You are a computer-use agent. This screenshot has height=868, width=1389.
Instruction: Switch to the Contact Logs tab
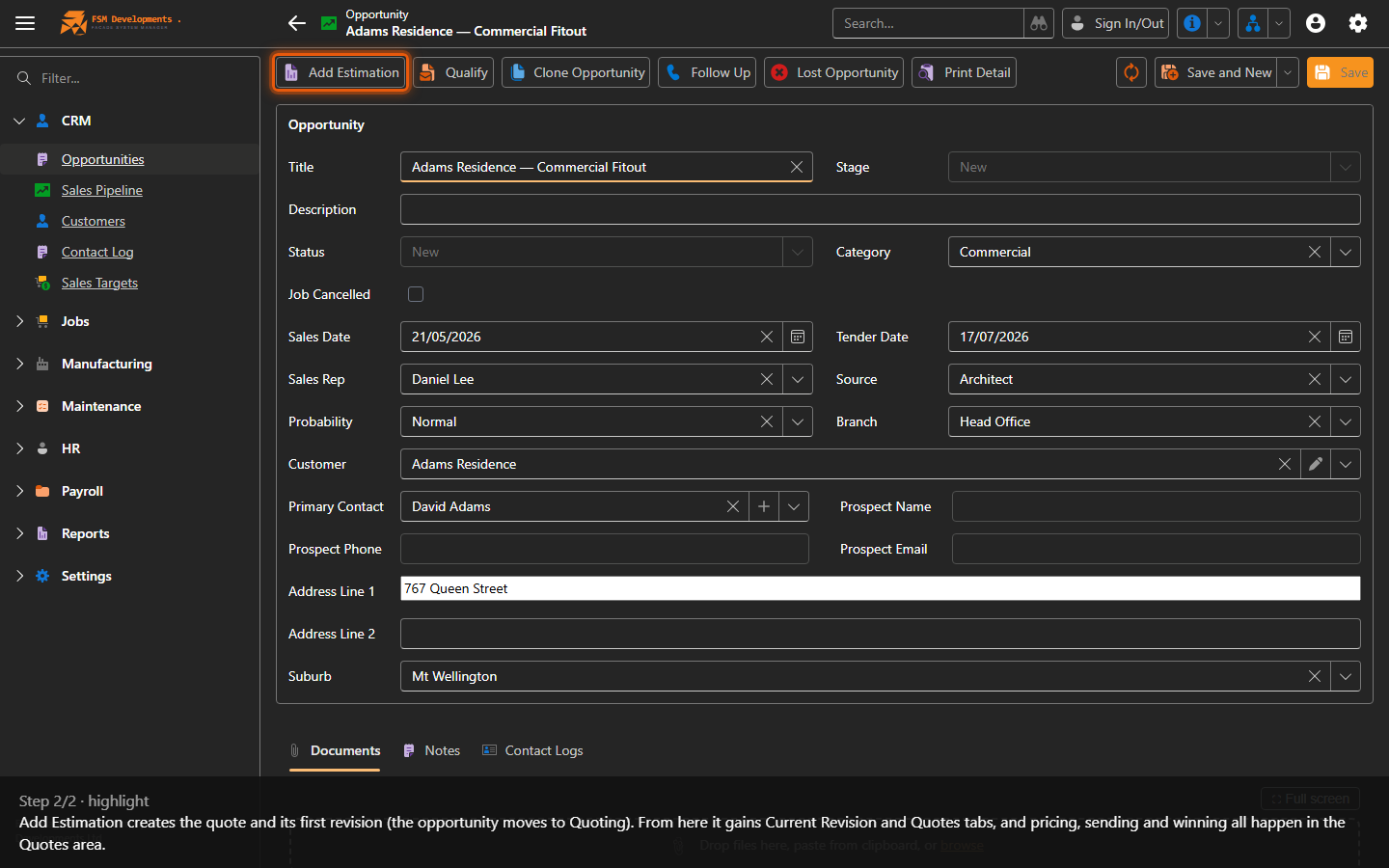click(532, 750)
